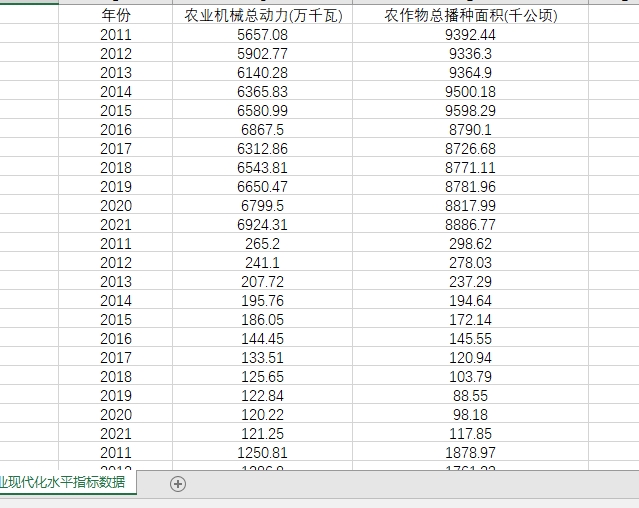Click cell containing 120.94
This screenshot has height=508, width=639.
click(x=470, y=358)
